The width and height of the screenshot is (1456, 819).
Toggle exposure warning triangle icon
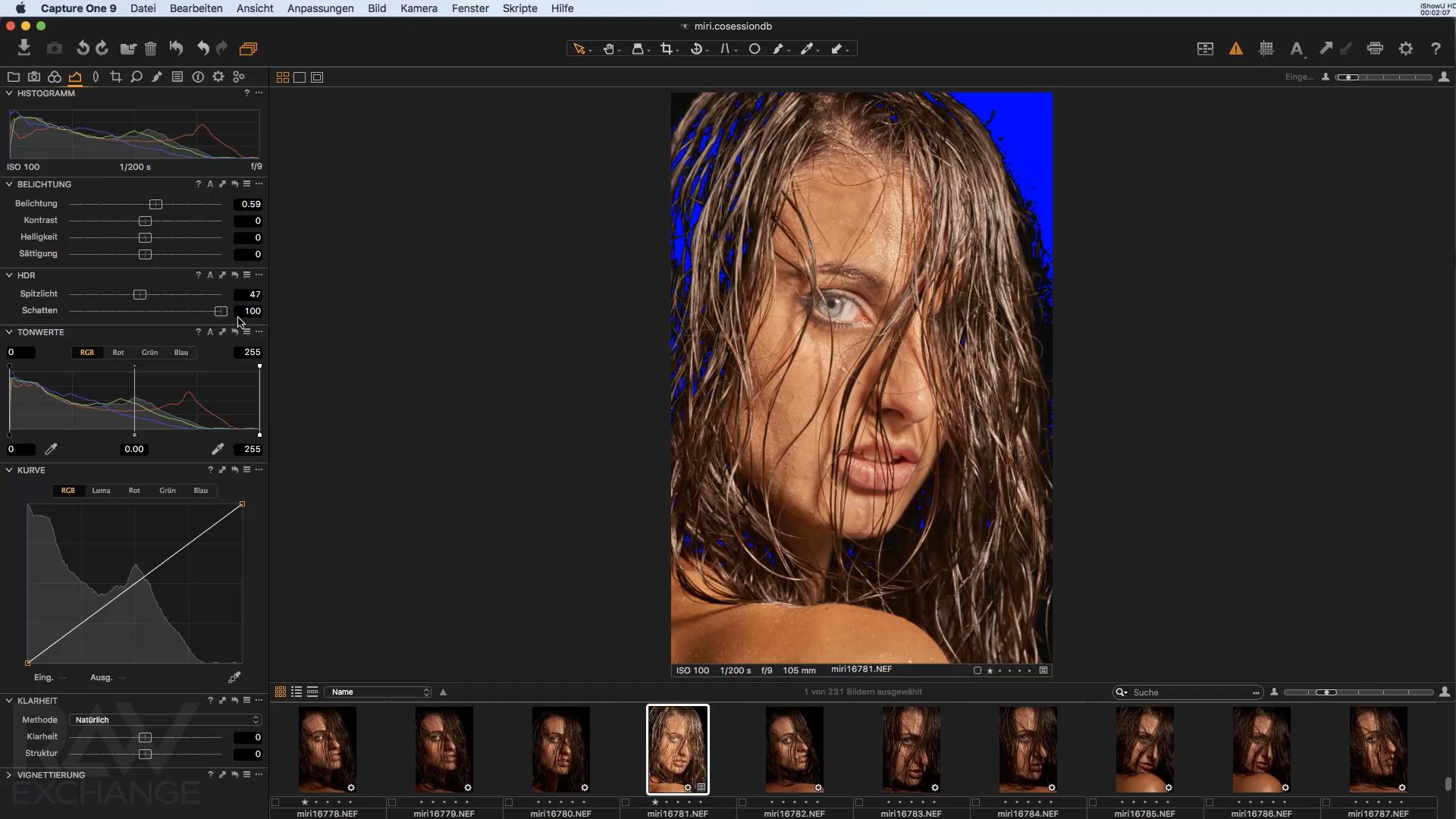point(1236,49)
